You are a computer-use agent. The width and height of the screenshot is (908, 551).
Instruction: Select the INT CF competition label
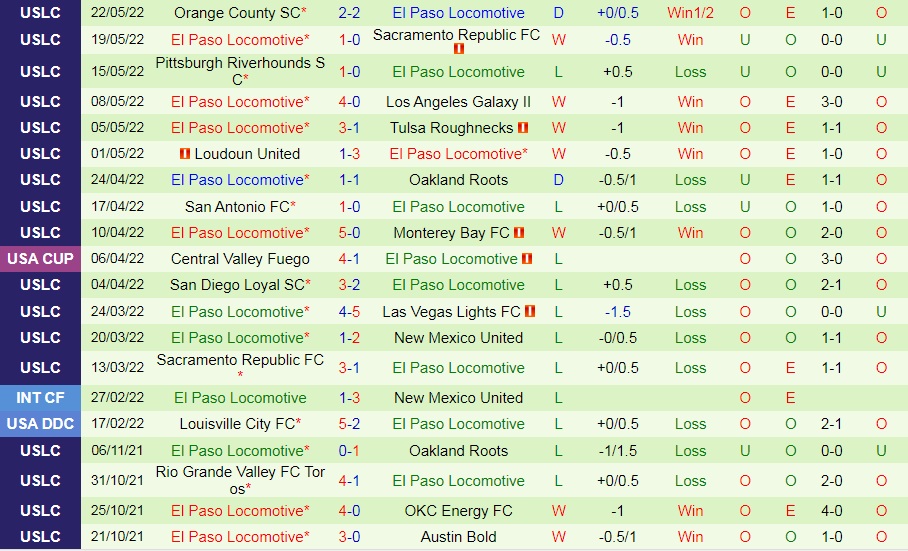[x=40, y=398]
